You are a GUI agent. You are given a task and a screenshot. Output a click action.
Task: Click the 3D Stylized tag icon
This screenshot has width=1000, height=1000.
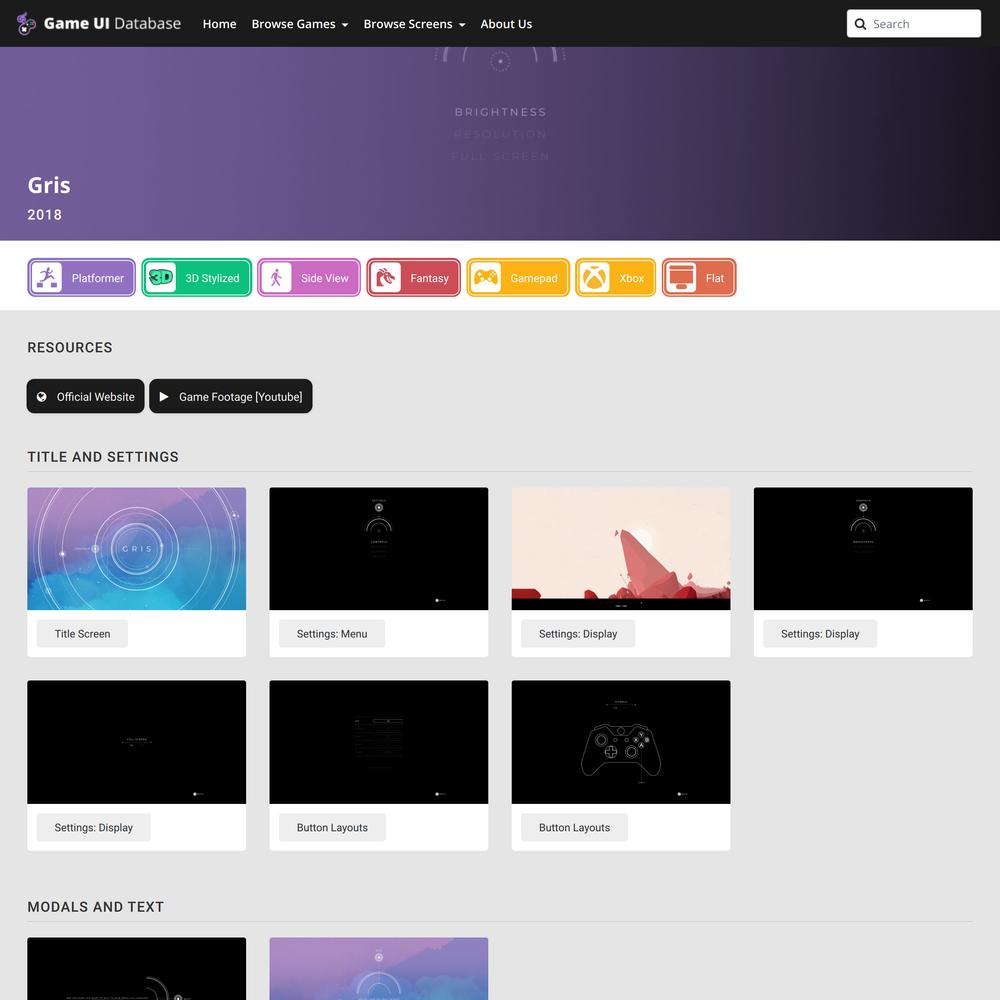[x=161, y=277]
